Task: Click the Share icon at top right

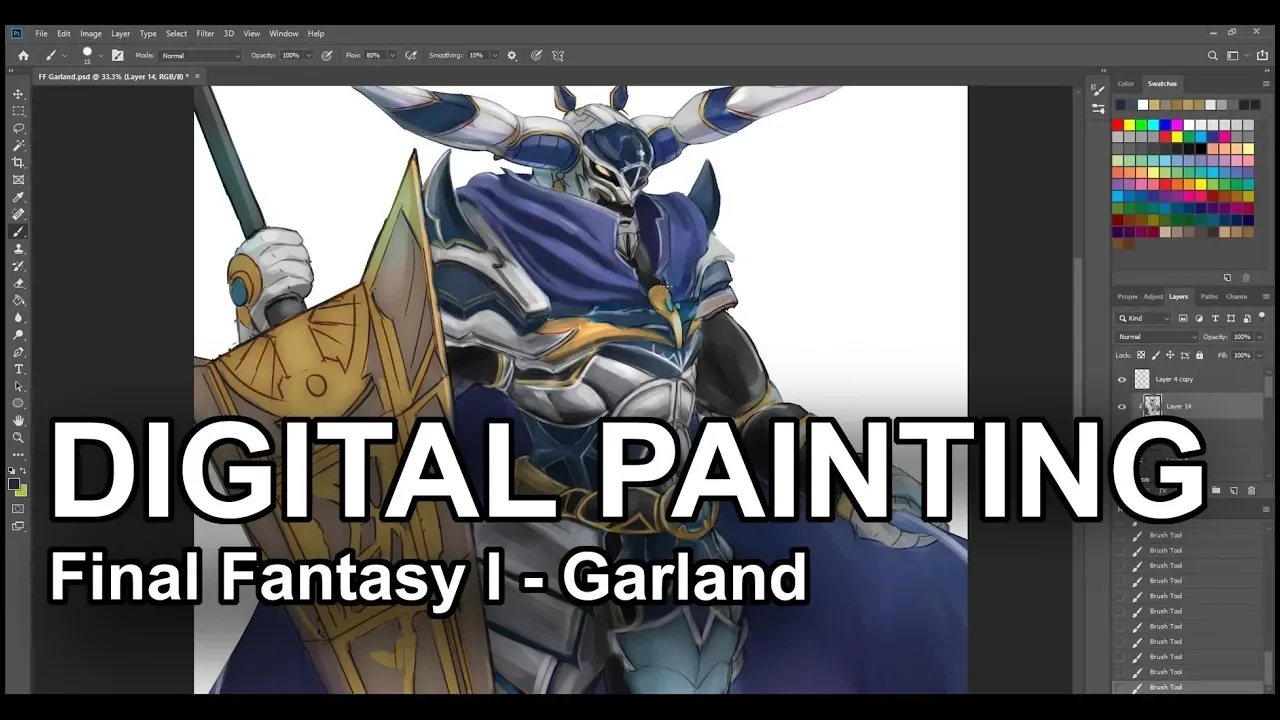Action: pyautogui.click(x=1262, y=55)
